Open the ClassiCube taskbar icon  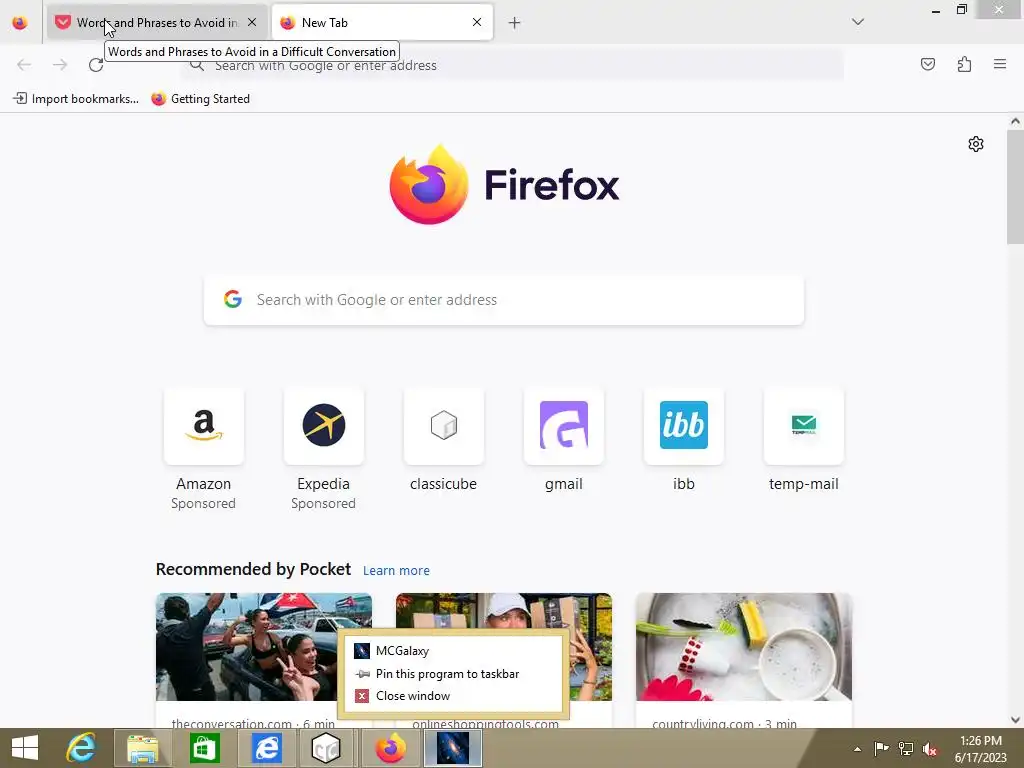tap(327, 748)
